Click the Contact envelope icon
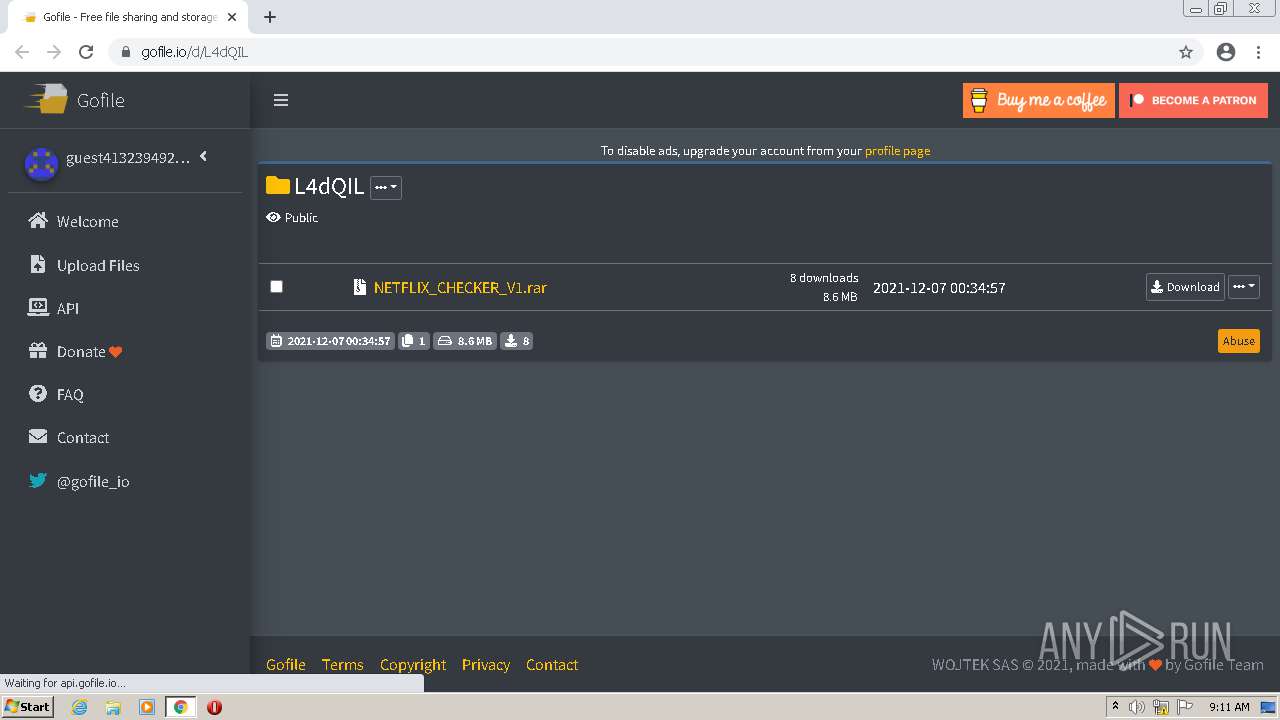The height and width of the screenshot is (720, 1280). point(38,437)
